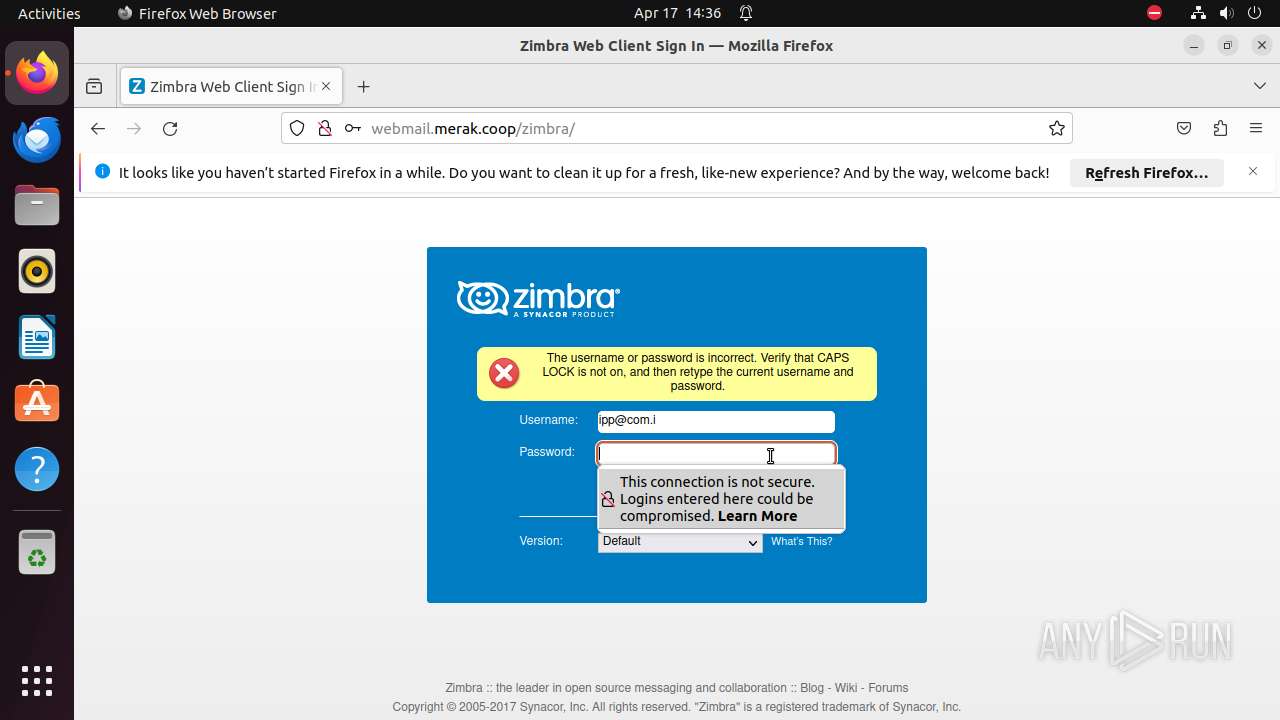Open the Firefox View recent browsing icon

pos(94,87)
